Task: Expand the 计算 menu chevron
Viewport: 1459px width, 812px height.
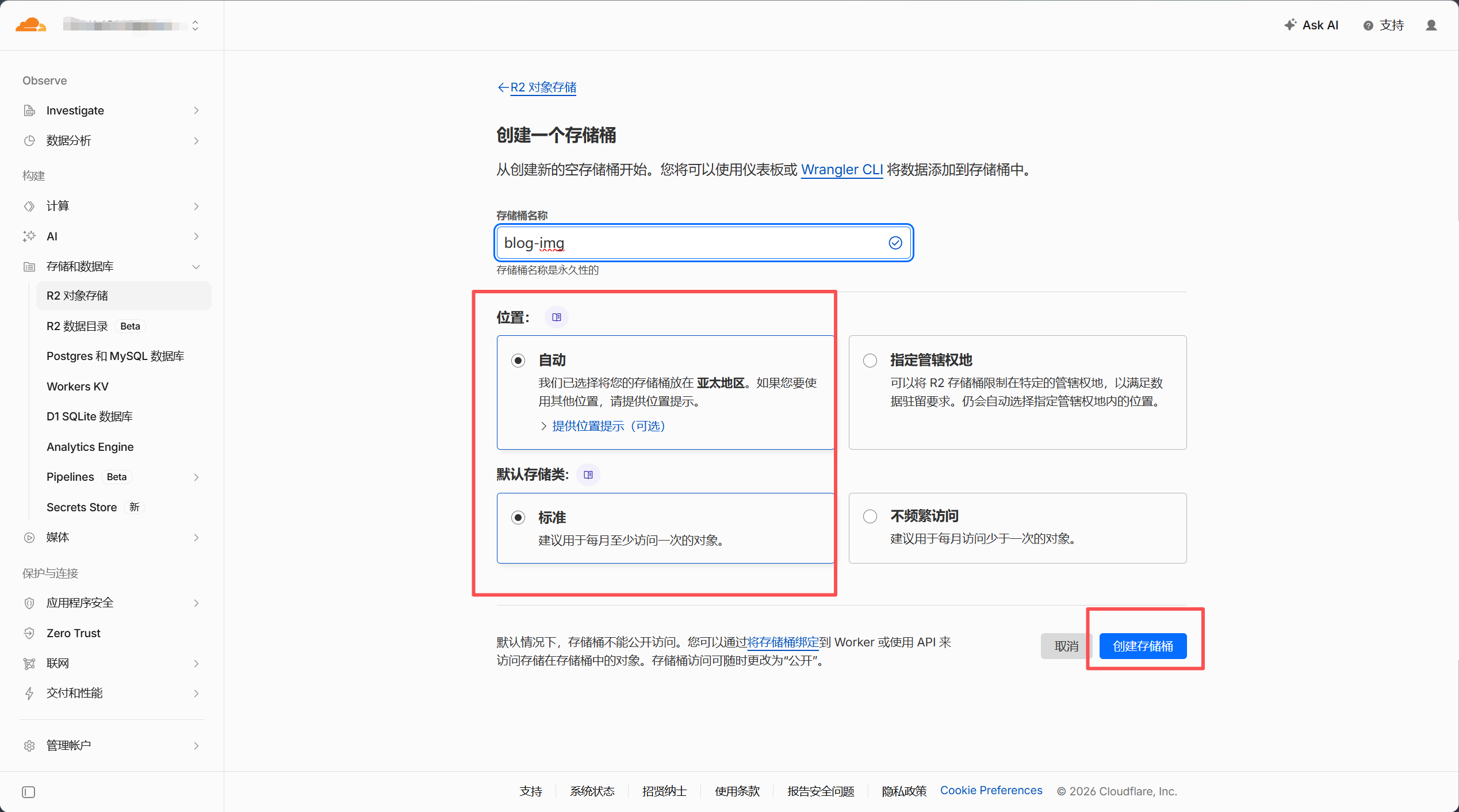Action: pyautogui.click(x=196, y=206)
